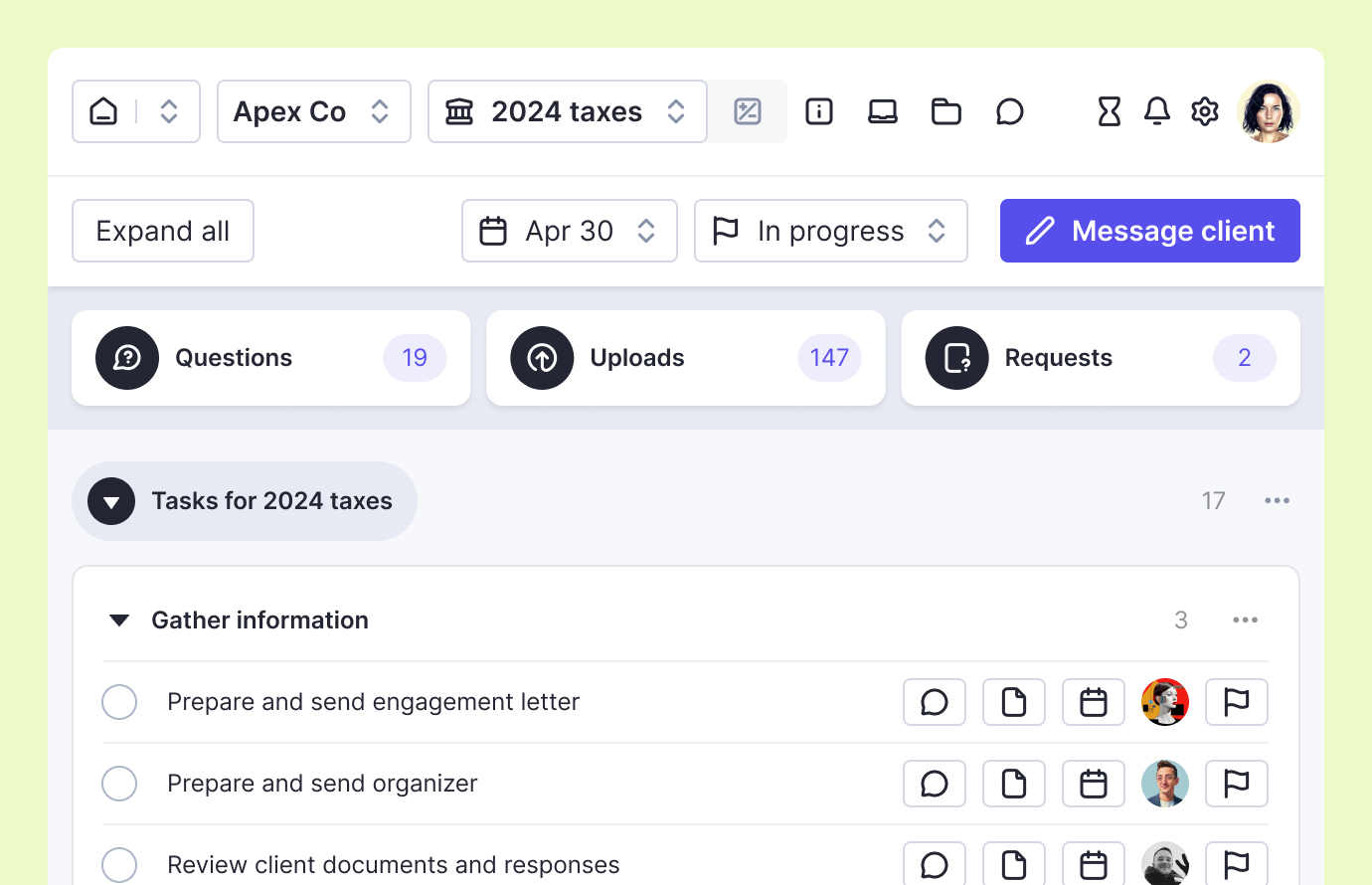The height and width of the screenshot is (885, 1372).
Task: Open the calendar icon on send organizer task
Action: click(1093, 784)
